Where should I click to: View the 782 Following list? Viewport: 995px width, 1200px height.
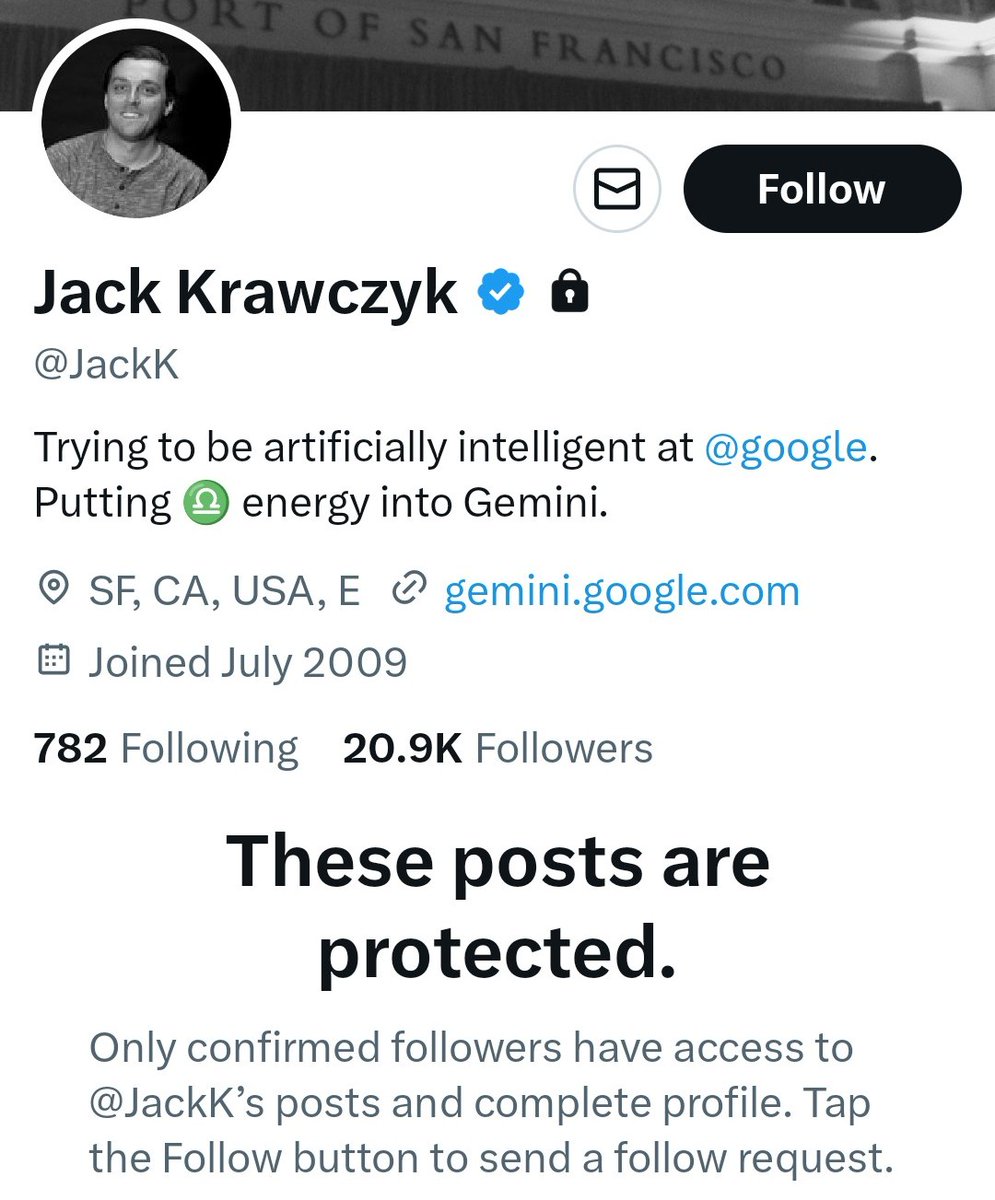tap(166, 748)
